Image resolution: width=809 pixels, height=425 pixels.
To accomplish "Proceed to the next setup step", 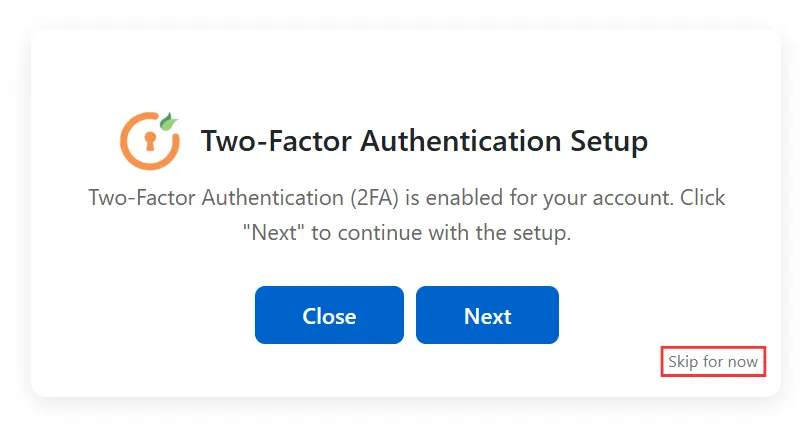I will click(x=487, y=316).
